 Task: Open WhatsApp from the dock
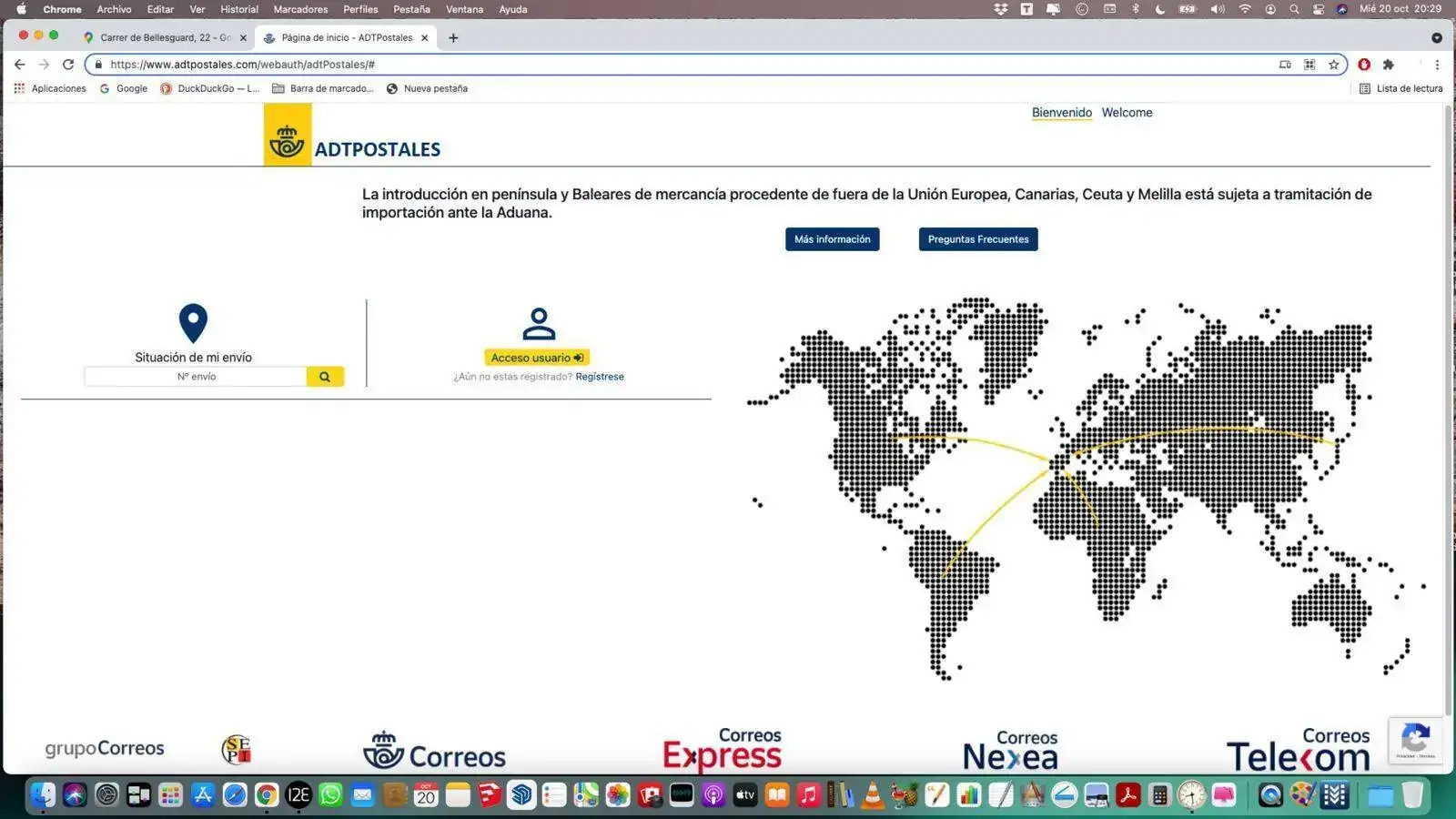[330, 795]
